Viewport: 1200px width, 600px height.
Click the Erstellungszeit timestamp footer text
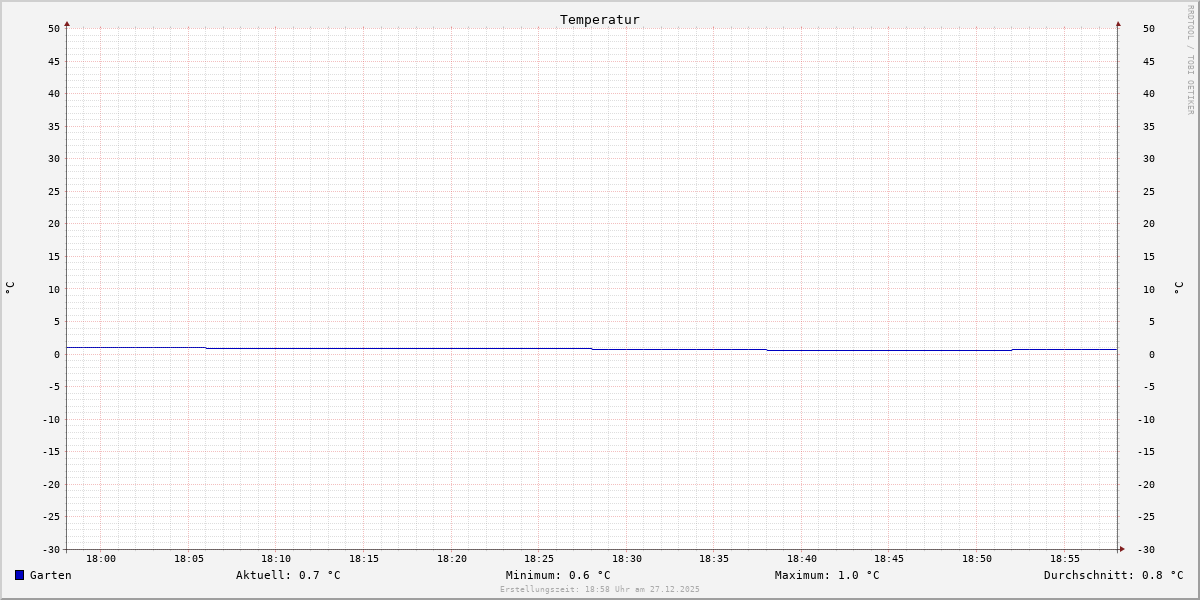pyautogui.click(x=600, y=589)
